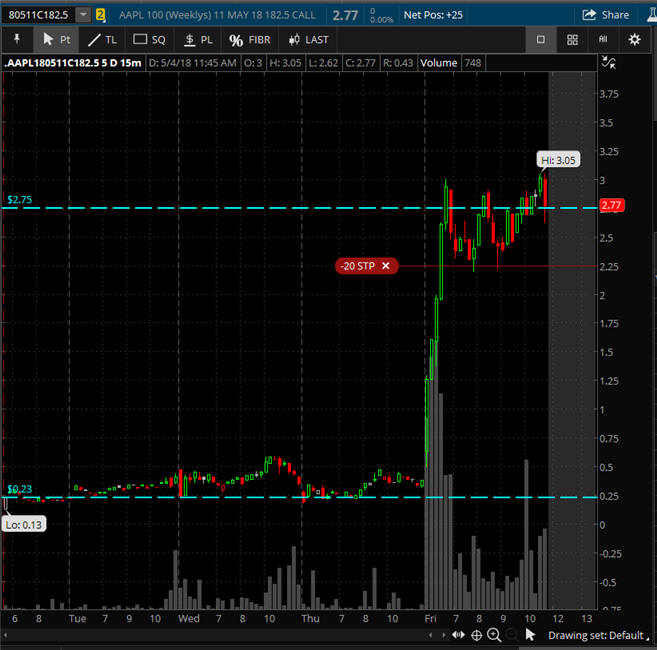Select the Pointer (Pt) drawing tool
The width and height of the screenshot is (657, 650).
tap(56, 40)
